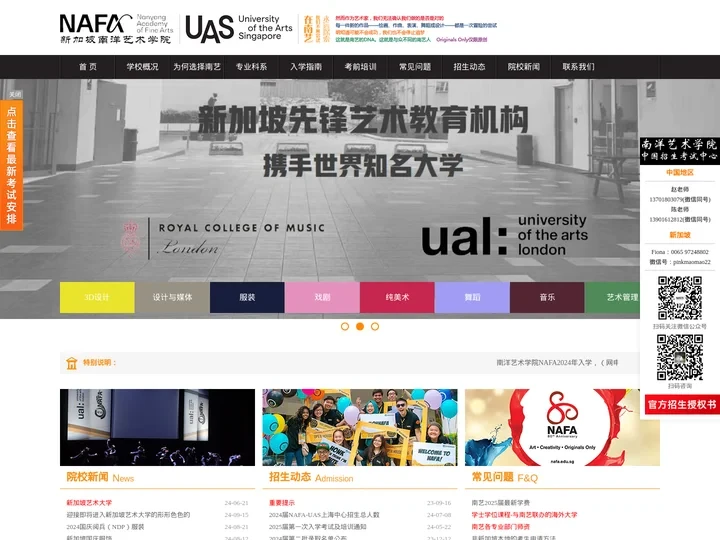Click the orange 点击查看最新考试安排 side banner

[x=11, y=165]
